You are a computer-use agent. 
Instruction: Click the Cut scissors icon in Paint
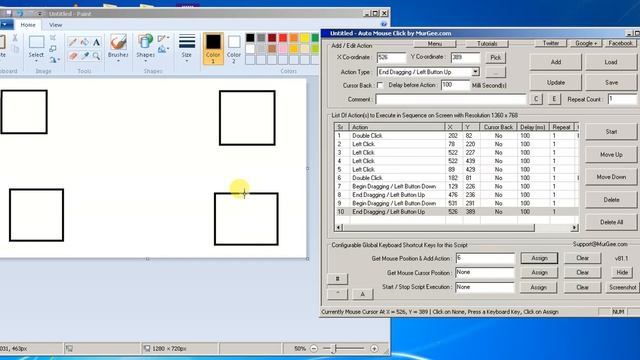pos(15,38)
